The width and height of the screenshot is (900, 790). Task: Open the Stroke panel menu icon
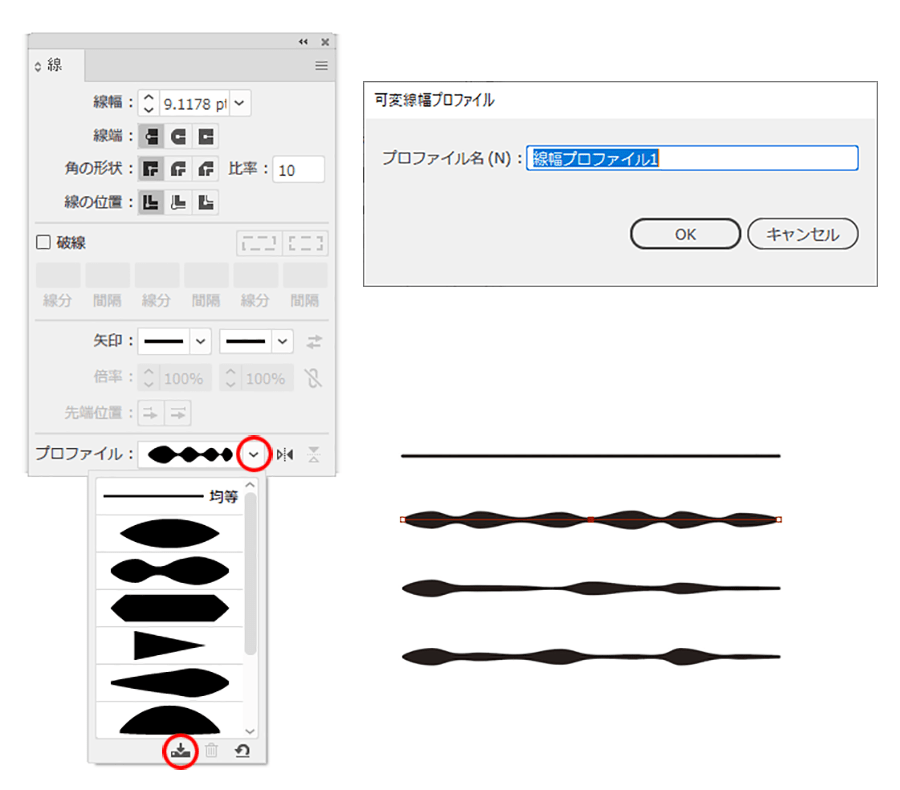321,65
